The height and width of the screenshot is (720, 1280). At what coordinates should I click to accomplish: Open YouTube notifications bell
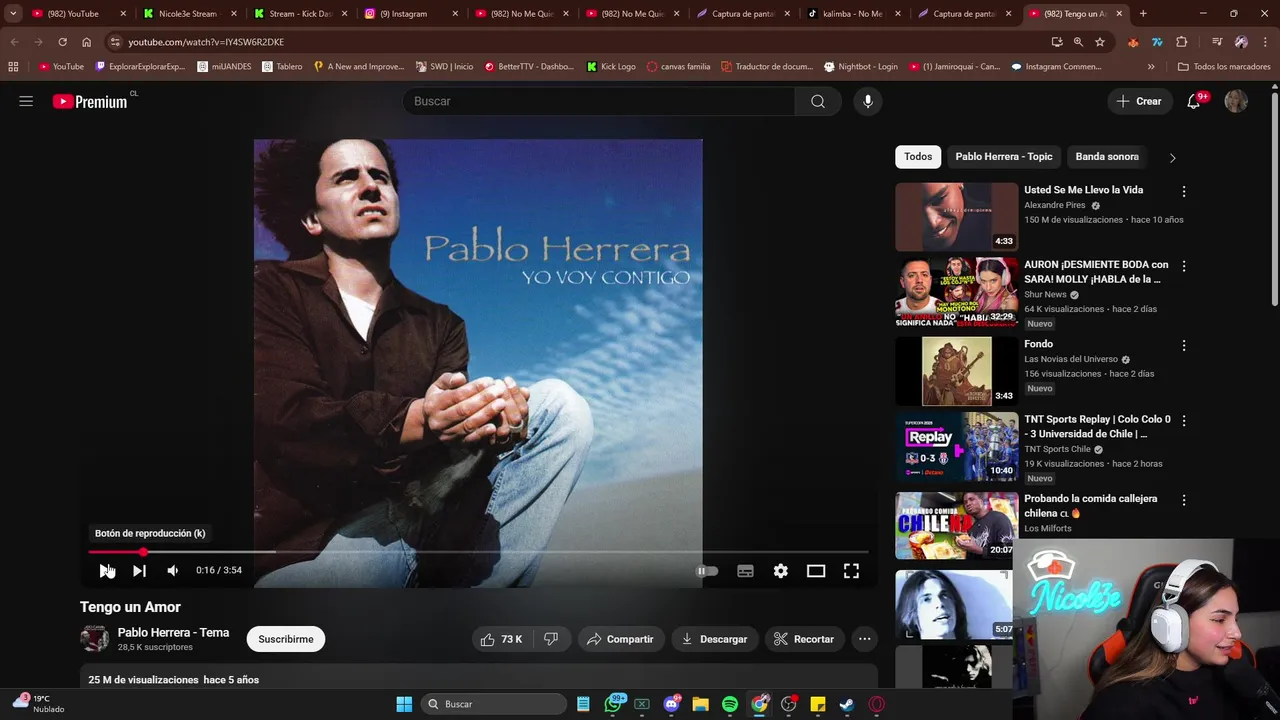coord(1193,101)
